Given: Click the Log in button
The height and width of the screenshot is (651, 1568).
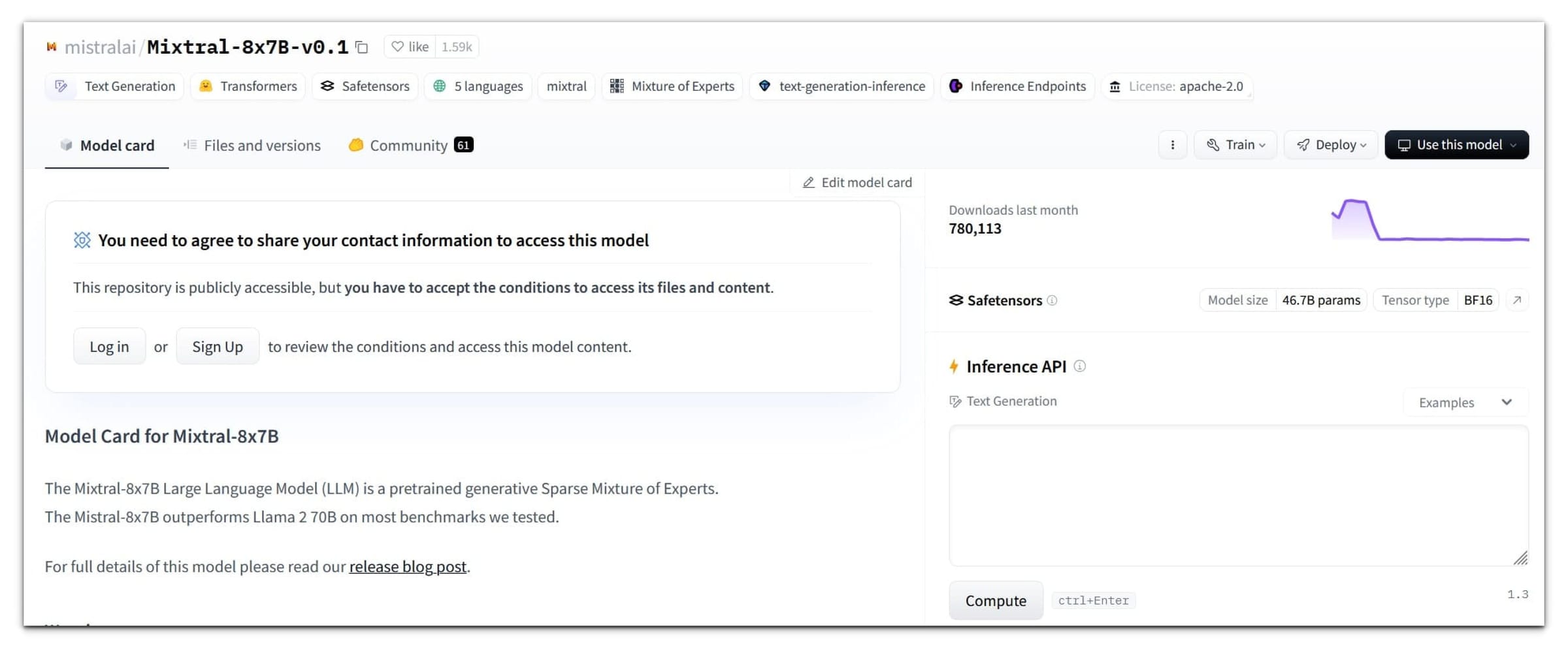Looking at the screenshot, I should [109, 347].
